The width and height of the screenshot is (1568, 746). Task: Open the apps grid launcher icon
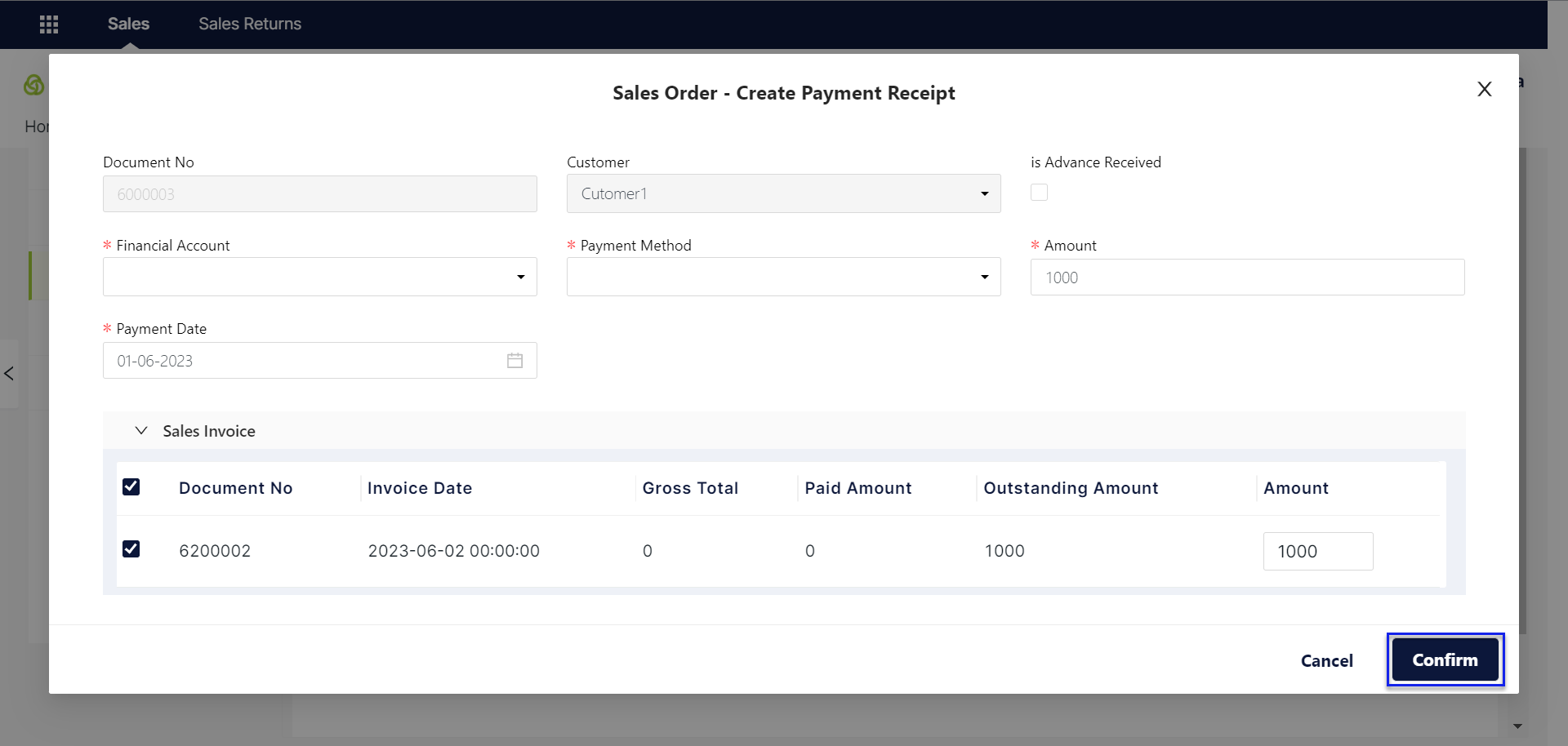click(x=49, y=24)
